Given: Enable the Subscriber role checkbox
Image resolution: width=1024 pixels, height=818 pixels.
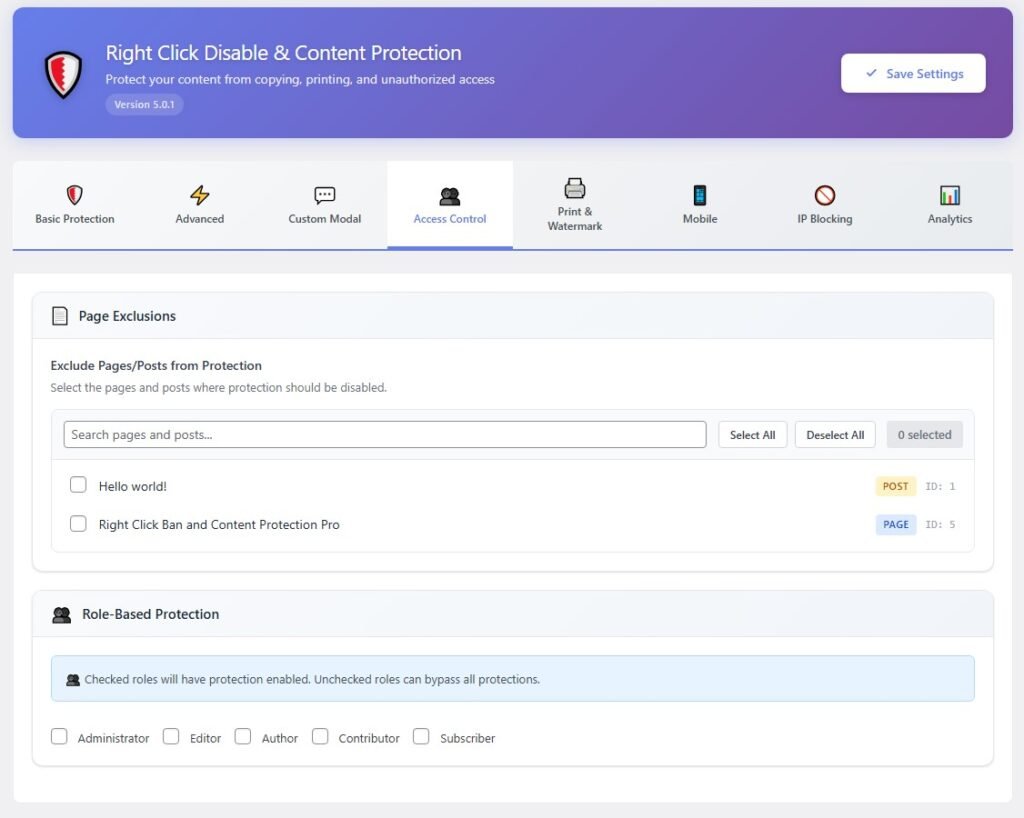Looking at the screenshot, I should 421,737.
